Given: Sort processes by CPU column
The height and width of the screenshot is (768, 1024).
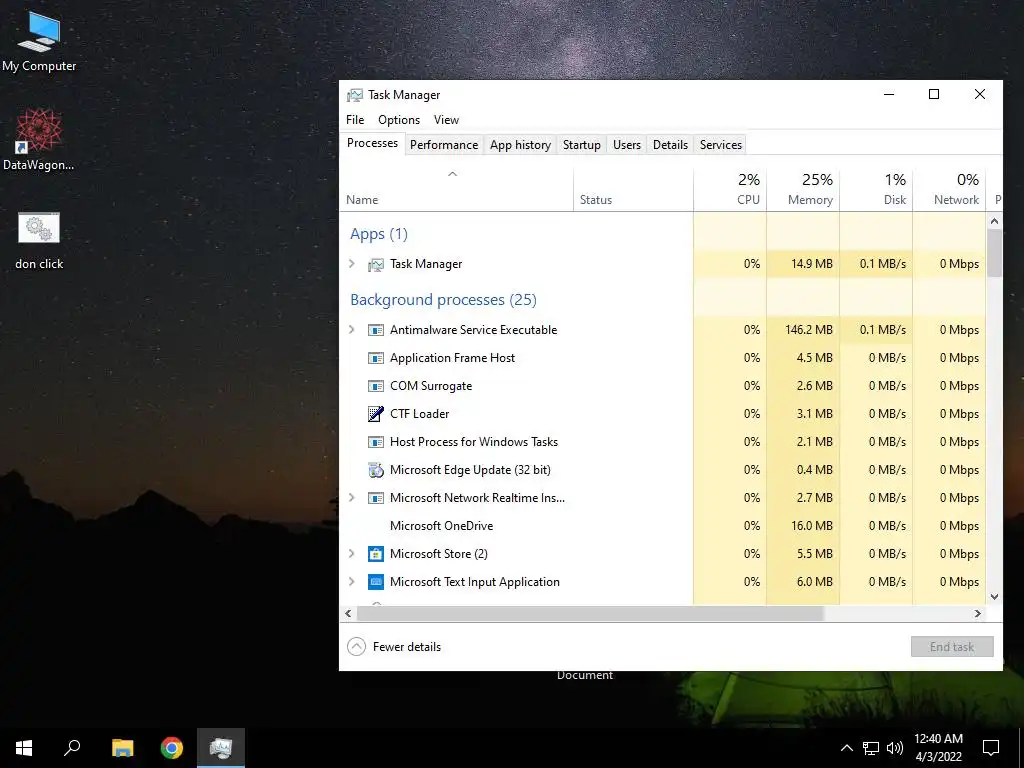Looking at the screenshot, I should pyautogui.click(x=730, y=190).
